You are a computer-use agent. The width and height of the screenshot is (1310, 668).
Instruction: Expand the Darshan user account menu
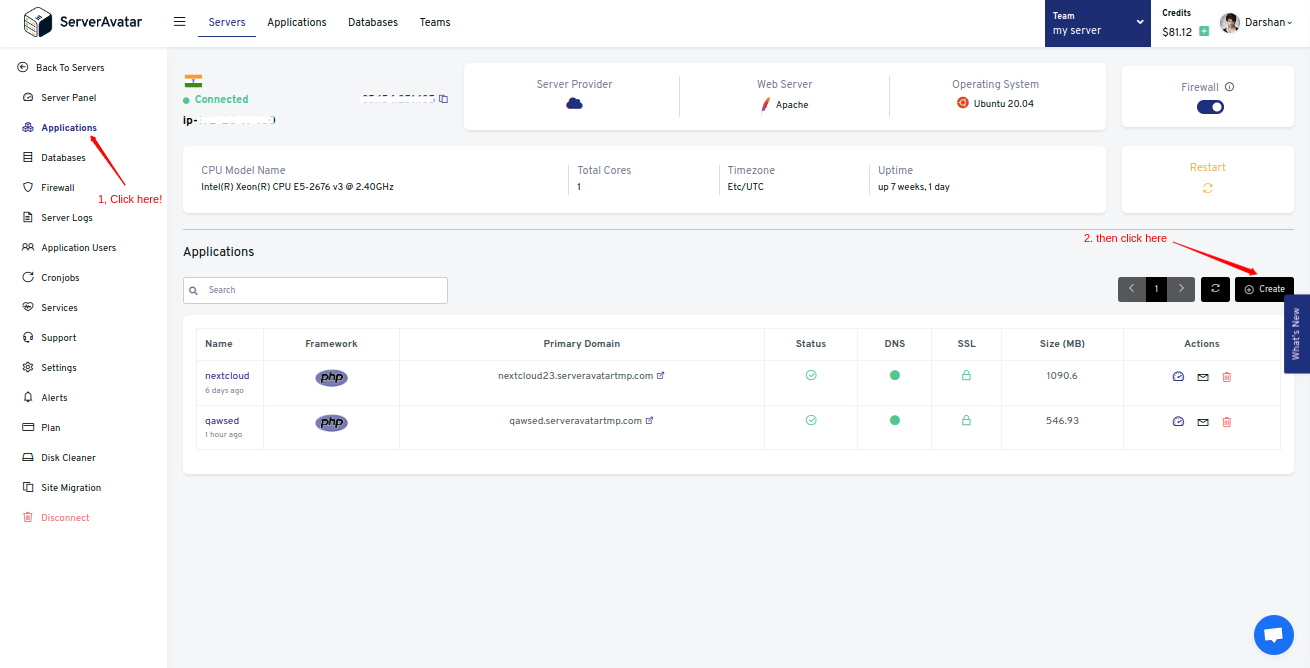coord(1257,23)
